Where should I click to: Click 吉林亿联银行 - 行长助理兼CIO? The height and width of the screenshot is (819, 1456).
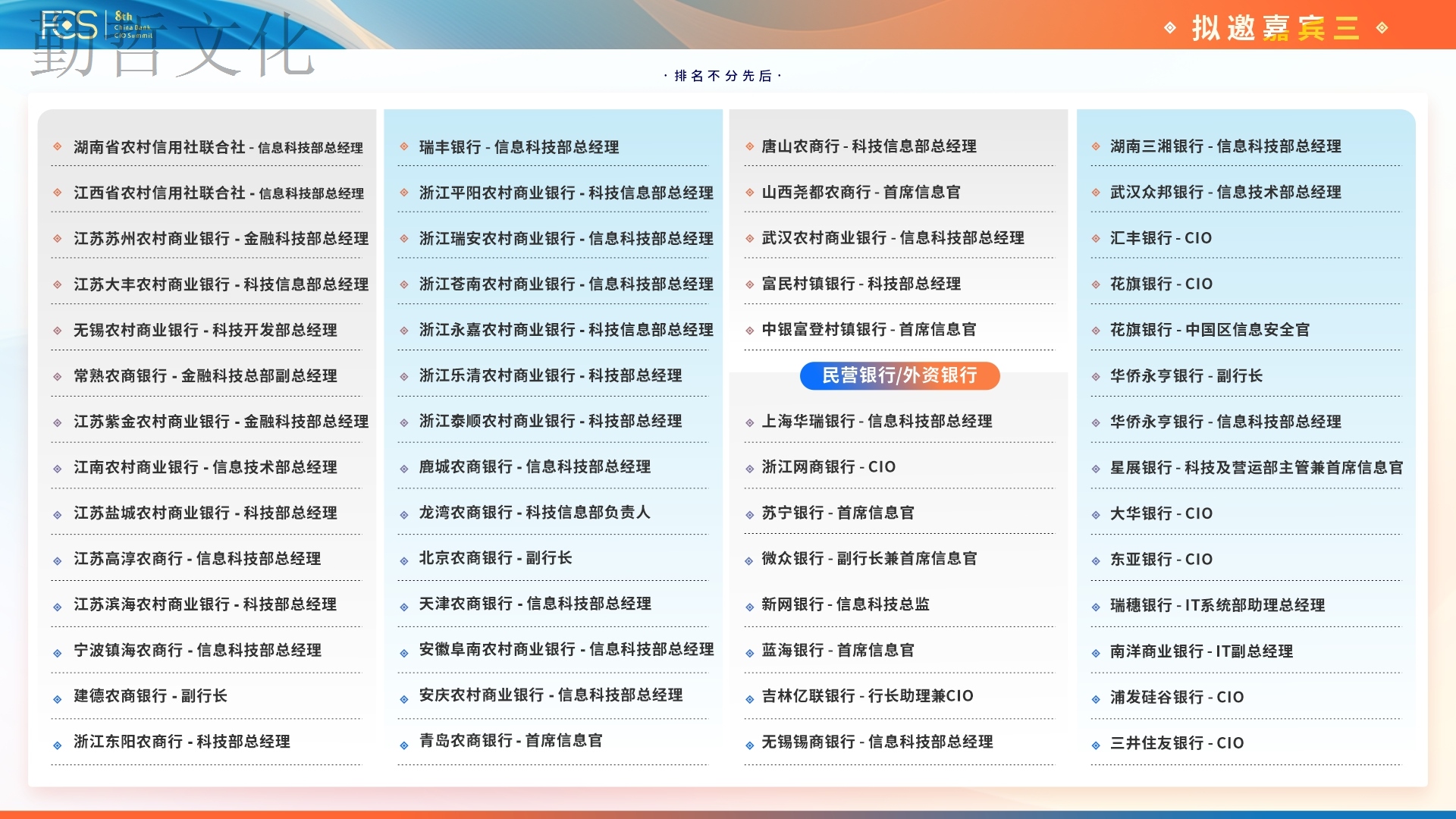[x=868, y=695]
